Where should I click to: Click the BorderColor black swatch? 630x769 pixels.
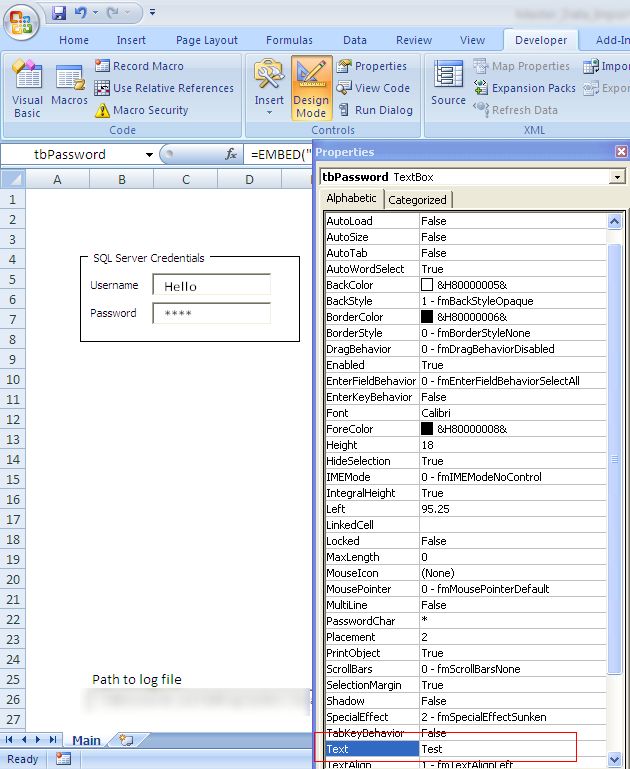tap(427, 317)
